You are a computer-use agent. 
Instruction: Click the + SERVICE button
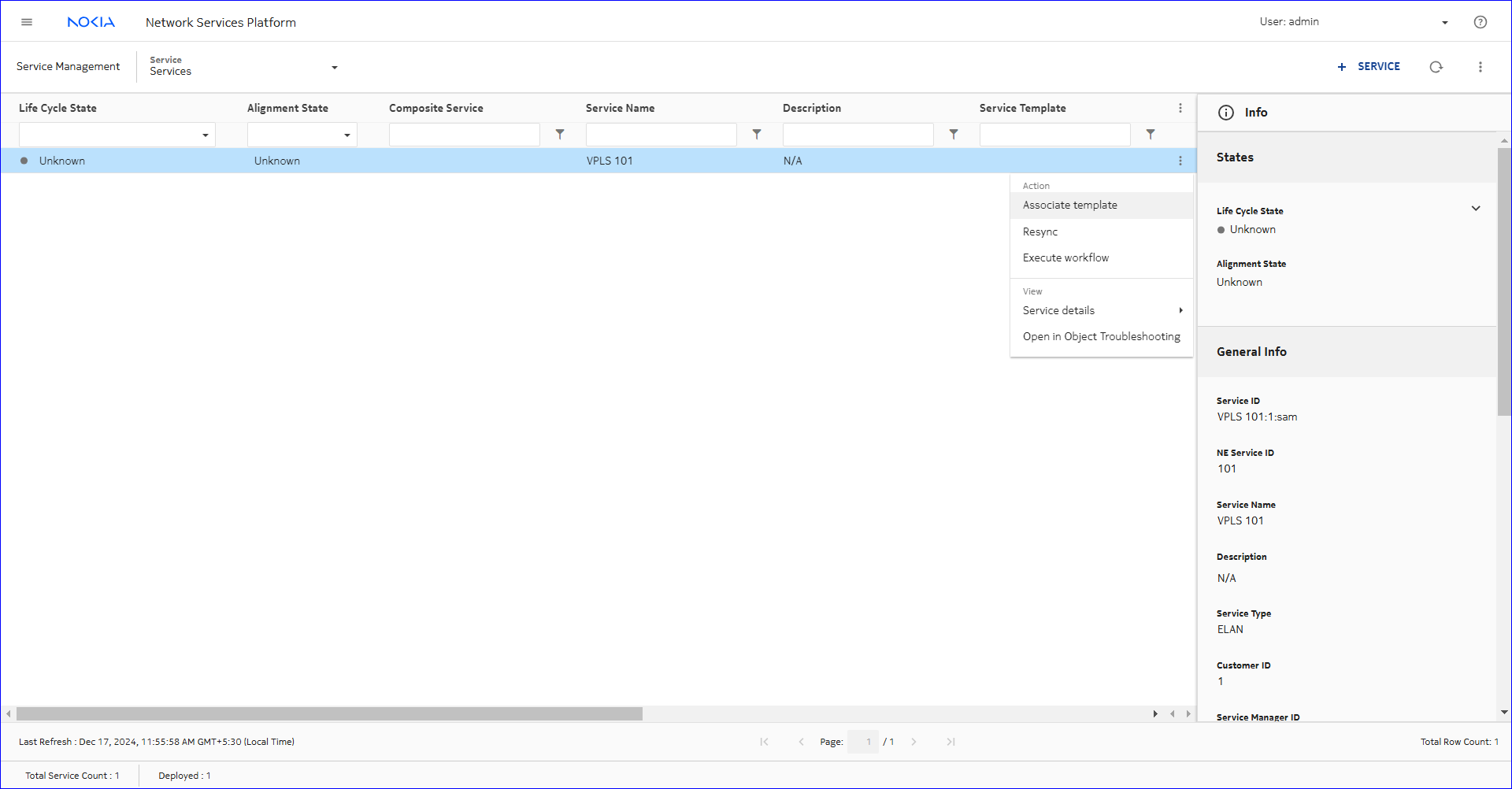pos(1369,67)
